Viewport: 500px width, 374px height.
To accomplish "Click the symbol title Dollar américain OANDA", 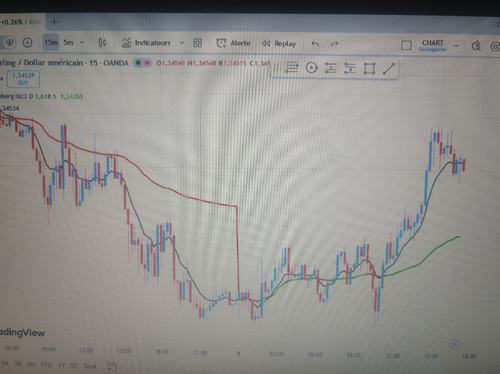I will click(64, 63).
